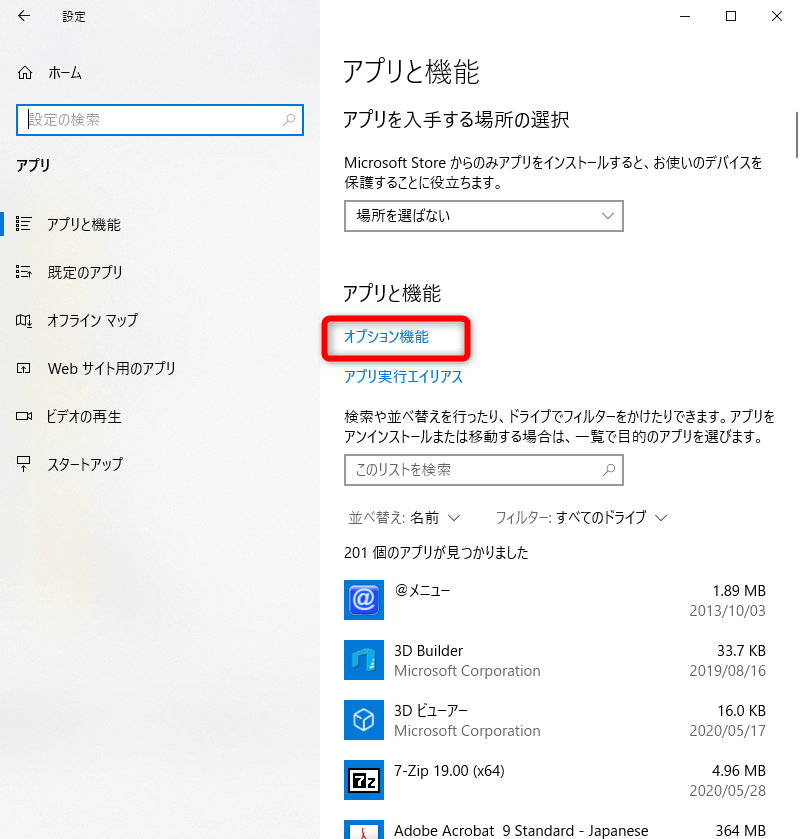Screen dimensions: 800x839
Task: Click the 3D Builder app icon
Action: click(x=363, y=660)
